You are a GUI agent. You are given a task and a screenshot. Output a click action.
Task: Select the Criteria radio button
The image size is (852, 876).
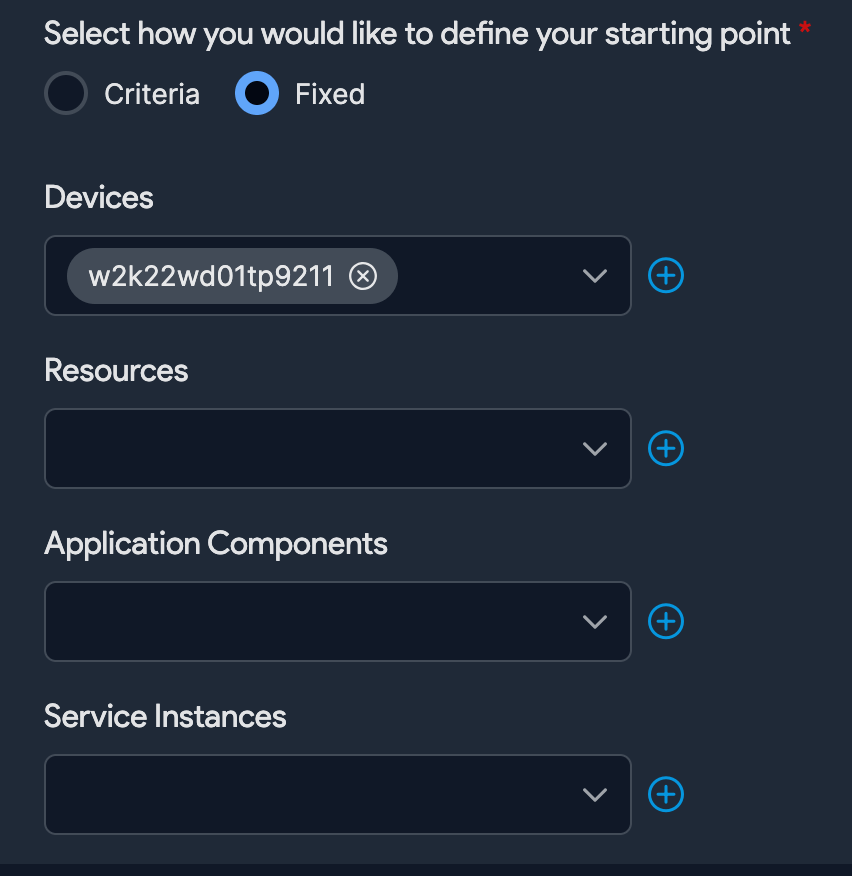pos(67,94)
